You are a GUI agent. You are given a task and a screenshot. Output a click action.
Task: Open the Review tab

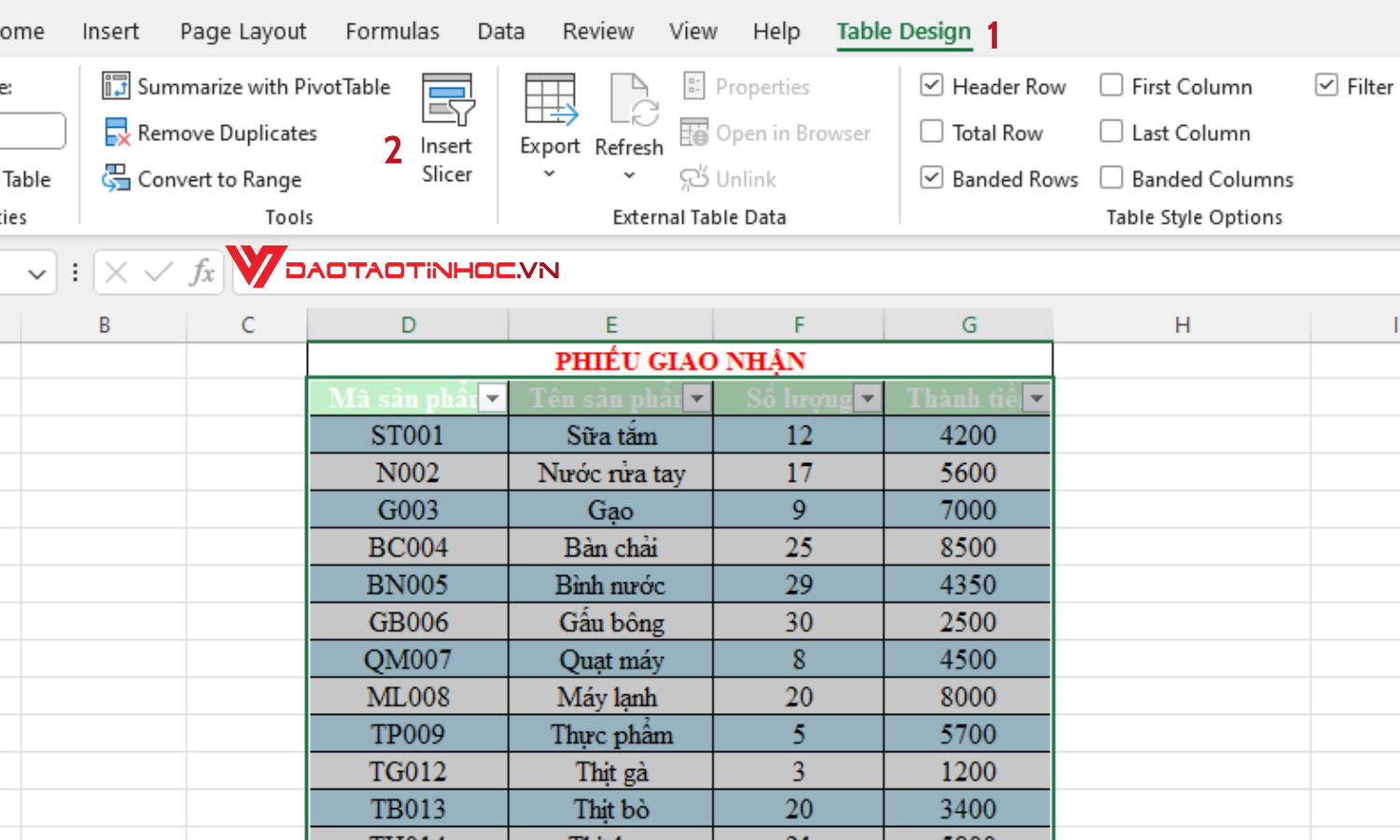(x=597, y=31)
